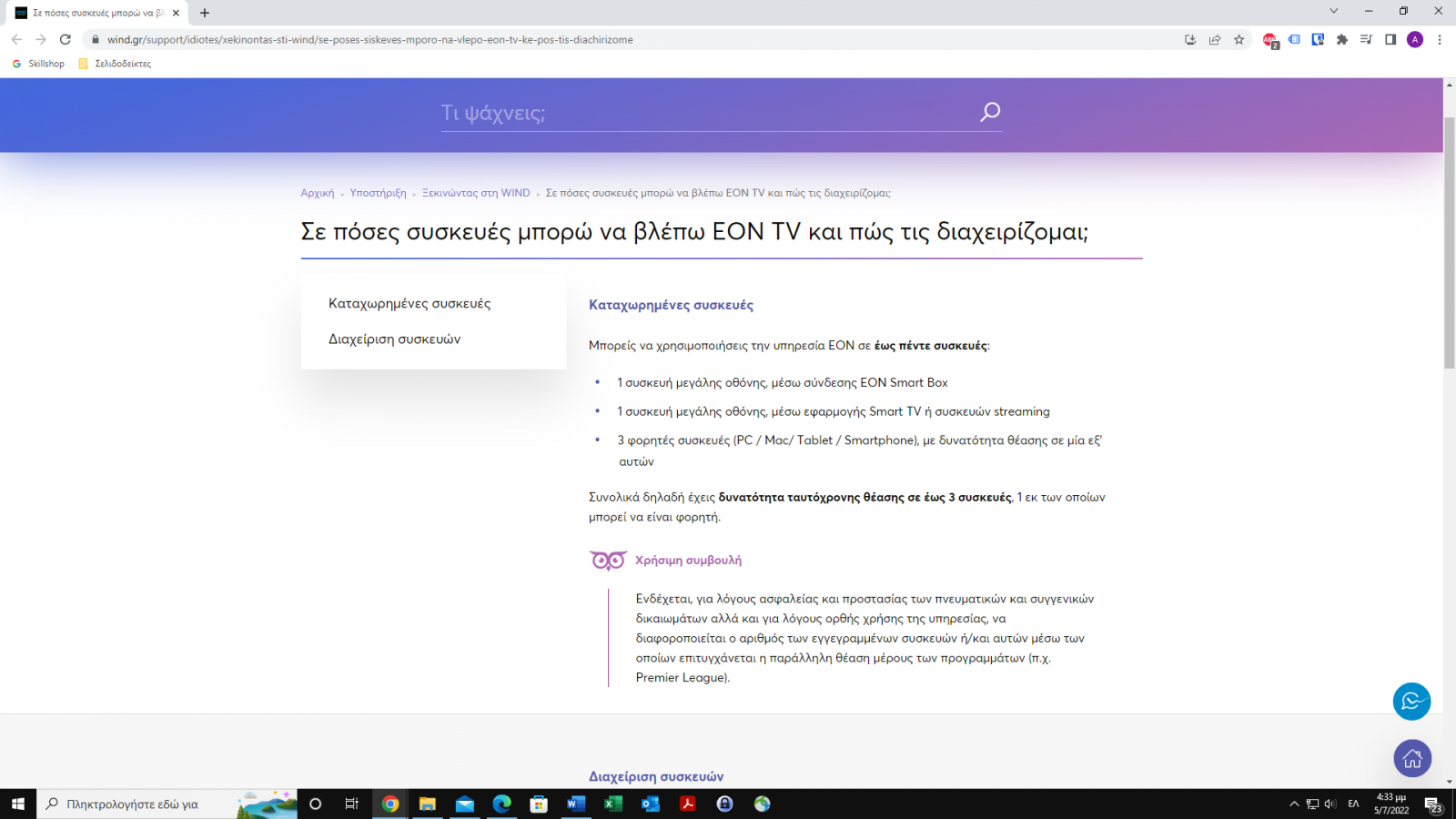
Task: Open the volume control in tray
Action: click(x=1330, y=804)
